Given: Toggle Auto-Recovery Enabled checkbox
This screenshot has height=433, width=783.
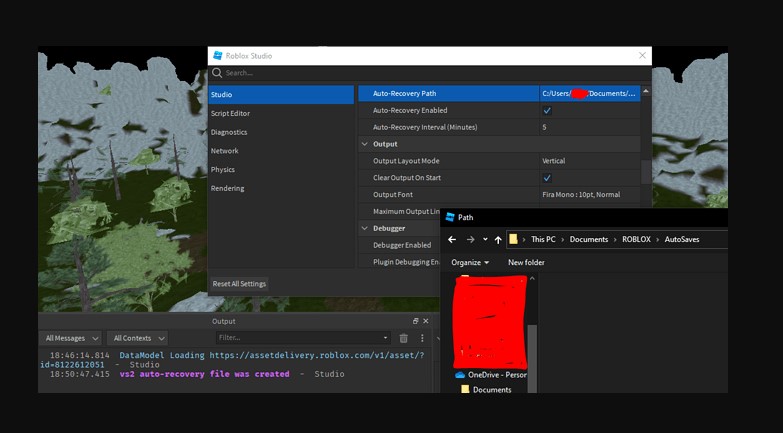Looking at the screenshot, I should (x=547, y=110).
